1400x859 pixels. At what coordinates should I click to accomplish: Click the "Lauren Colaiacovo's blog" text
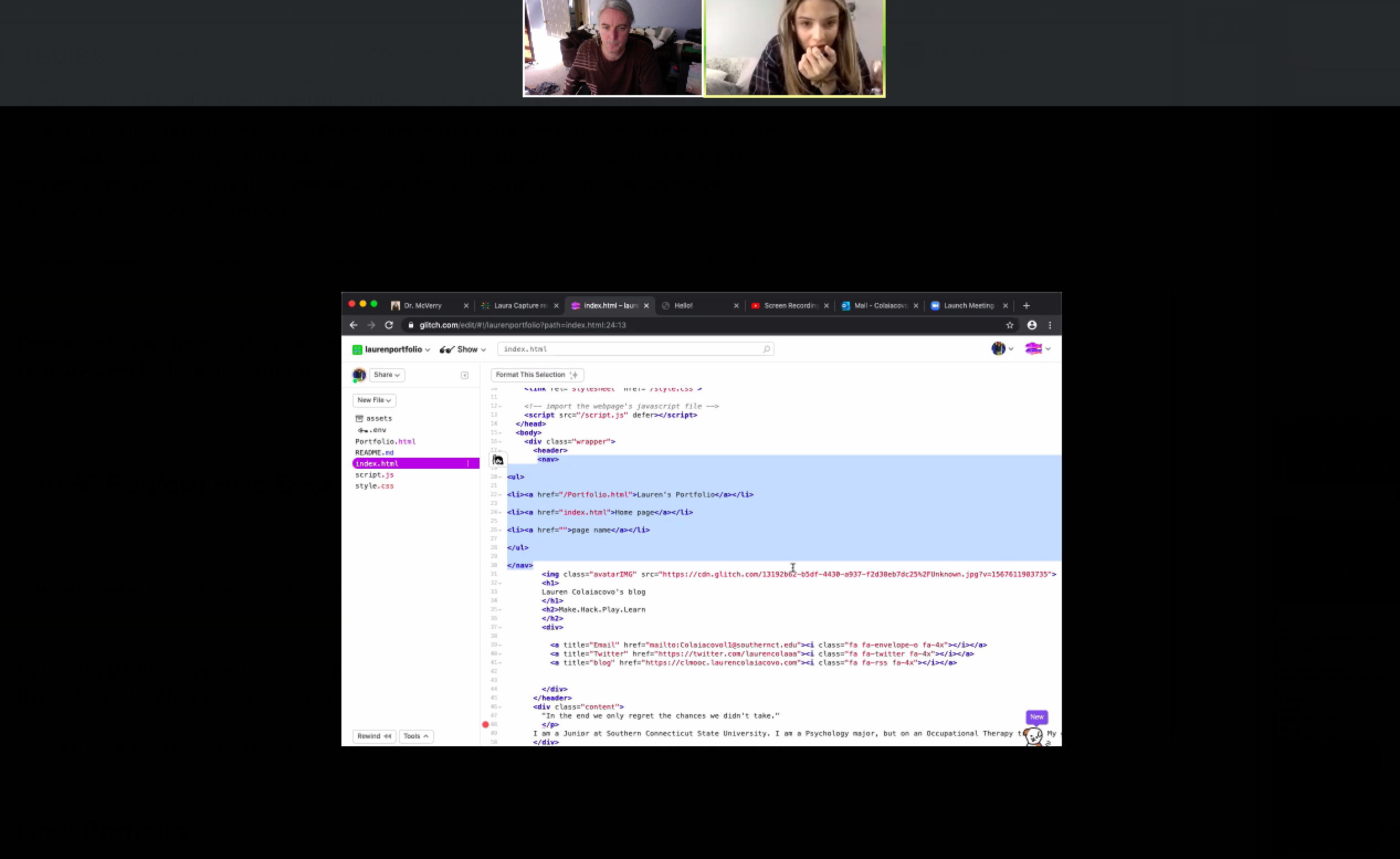coord(594,592)
